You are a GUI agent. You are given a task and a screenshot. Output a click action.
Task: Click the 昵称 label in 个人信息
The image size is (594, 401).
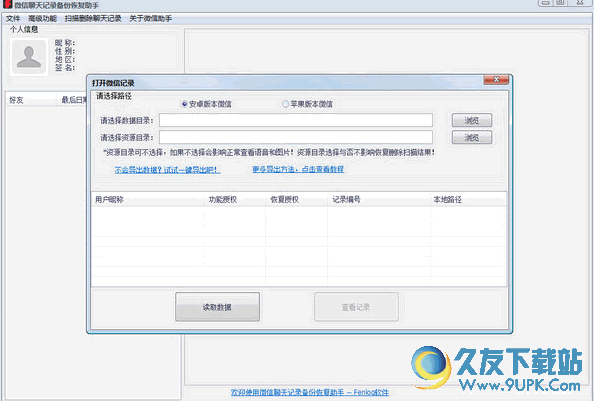(65, 43)
